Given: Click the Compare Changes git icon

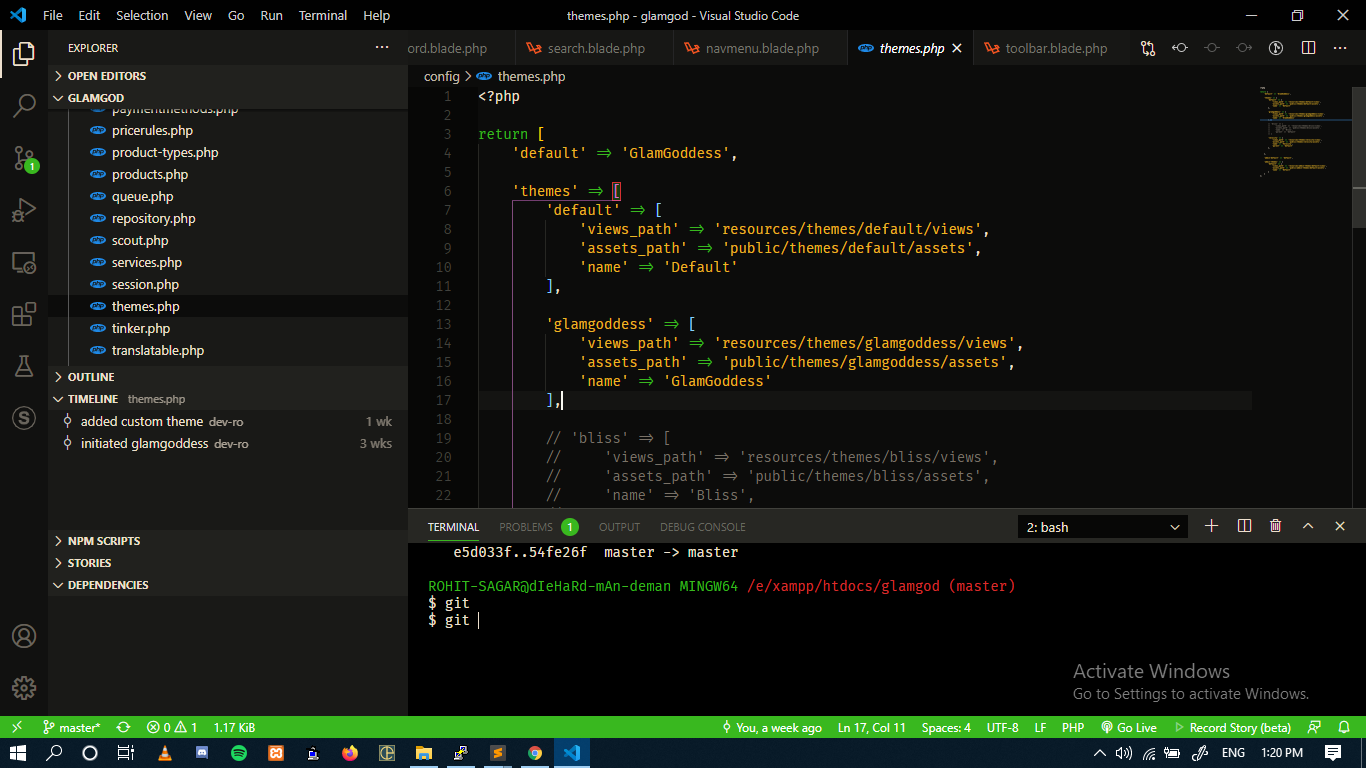Looking at the screenshot, I should point(1148,48).
